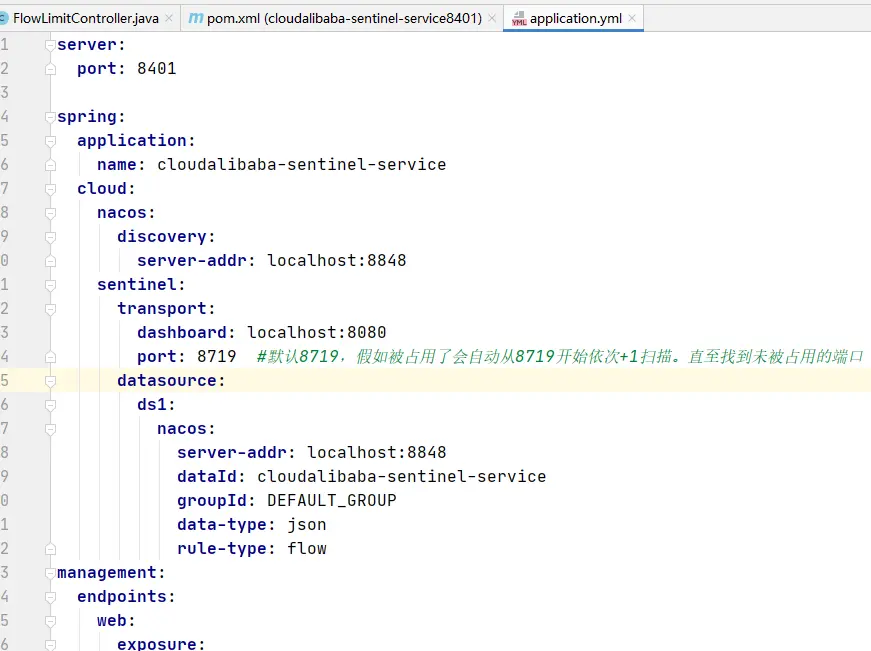Switch to the FlowLimitController.java tab
Screen dimensions: 871x651
click(x=86, y=18)
